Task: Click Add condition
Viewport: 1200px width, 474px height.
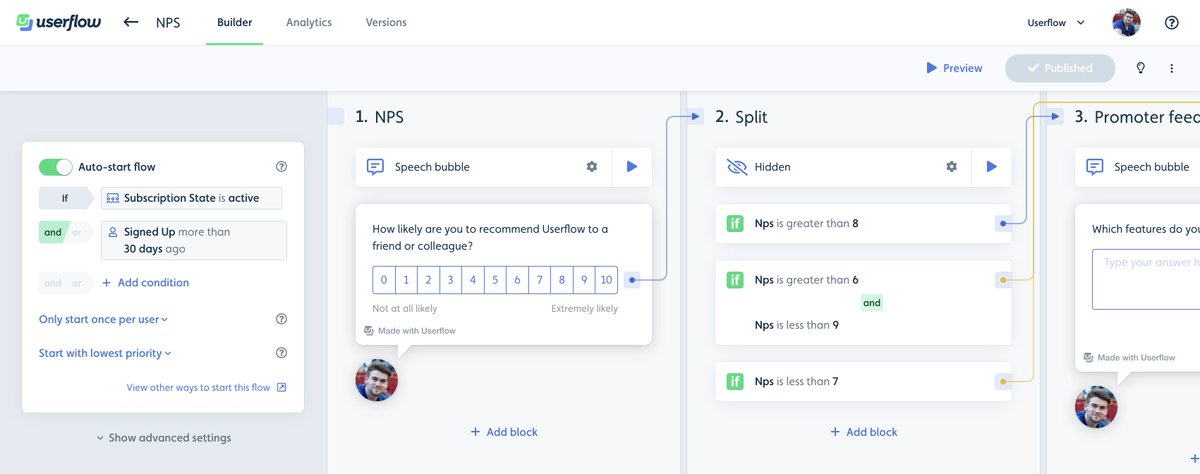Action: (x=145, y=283)
